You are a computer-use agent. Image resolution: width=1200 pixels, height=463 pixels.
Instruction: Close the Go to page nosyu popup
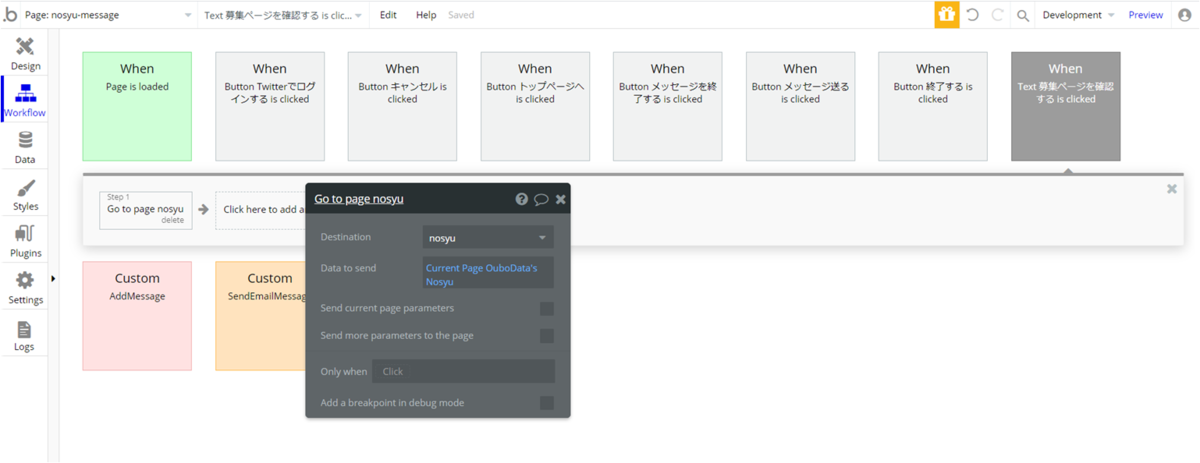click(x=561, y=199)
